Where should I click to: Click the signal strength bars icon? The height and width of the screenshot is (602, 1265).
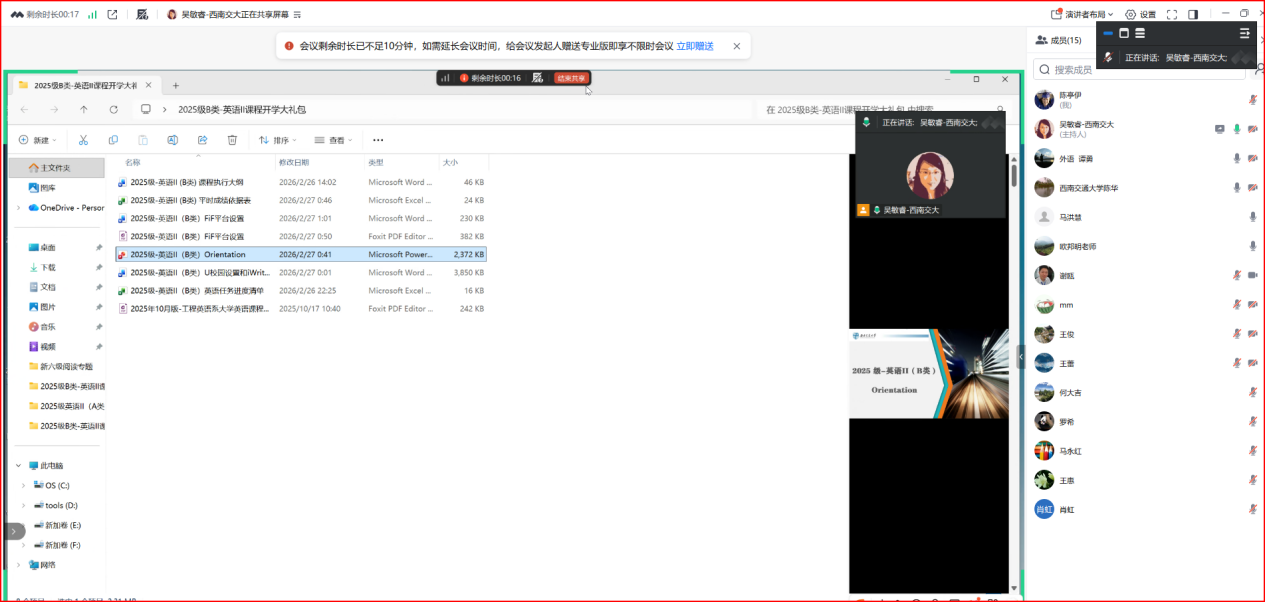coord(93,14)
